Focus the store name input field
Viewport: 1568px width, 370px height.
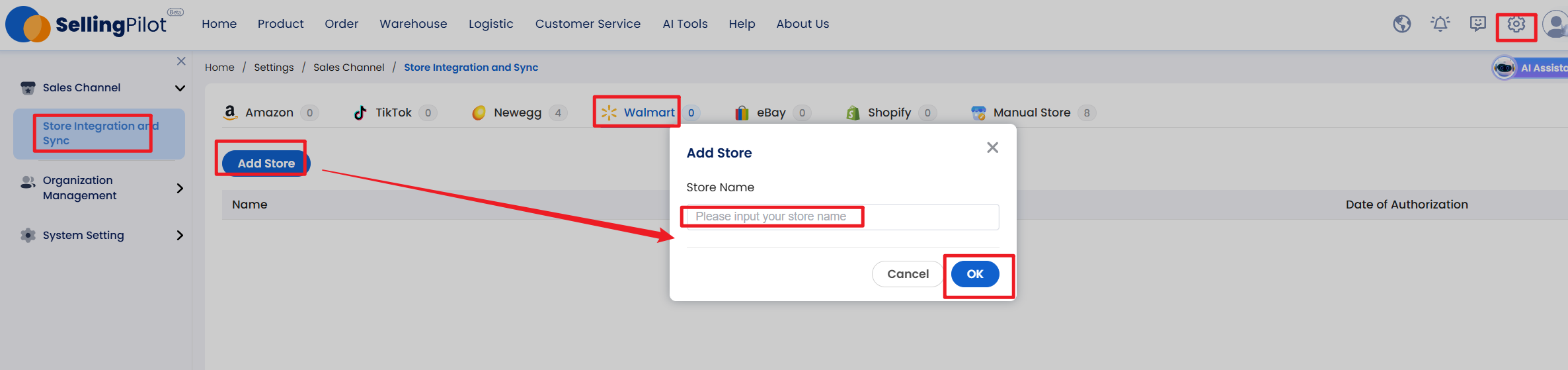[842, 216]
